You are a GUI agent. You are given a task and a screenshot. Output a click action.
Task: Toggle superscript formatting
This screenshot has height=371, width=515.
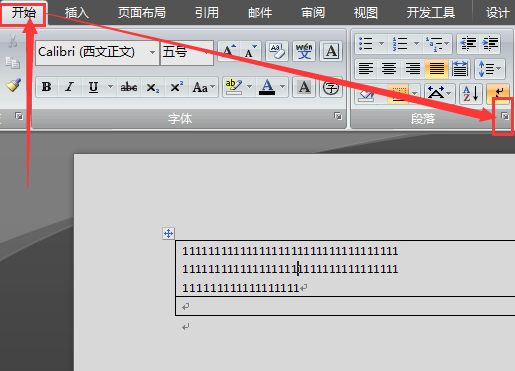coord(177,87)
